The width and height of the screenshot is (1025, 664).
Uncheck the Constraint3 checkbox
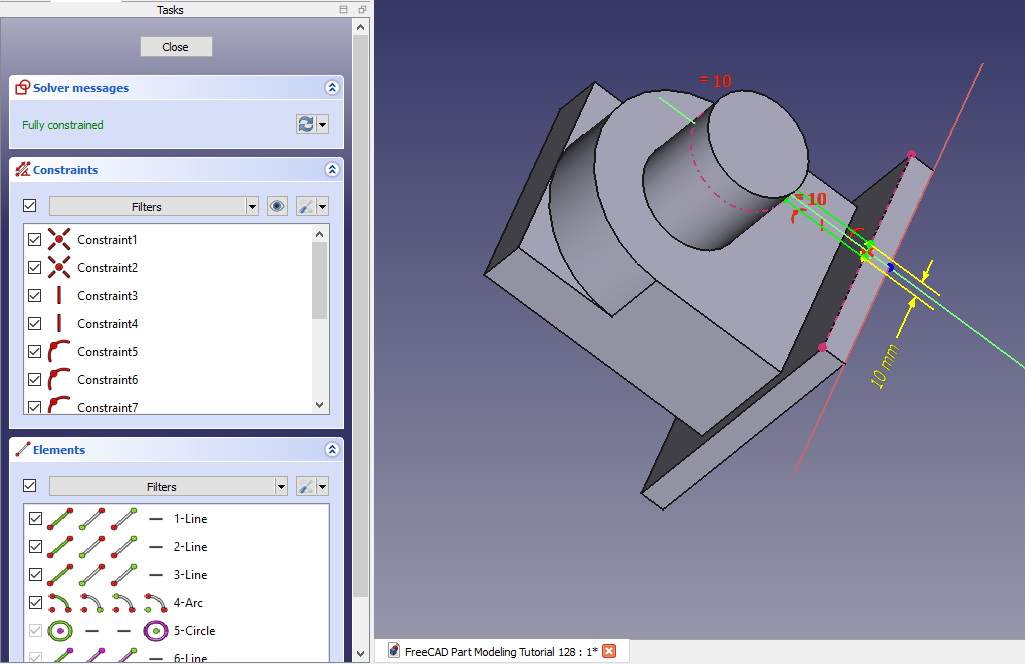pos(35,296)
